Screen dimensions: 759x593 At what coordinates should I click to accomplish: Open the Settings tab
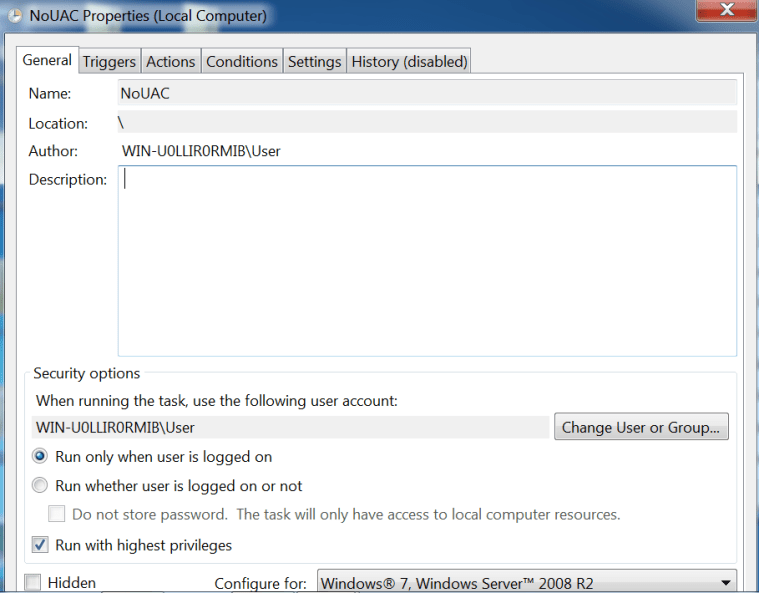315,61
